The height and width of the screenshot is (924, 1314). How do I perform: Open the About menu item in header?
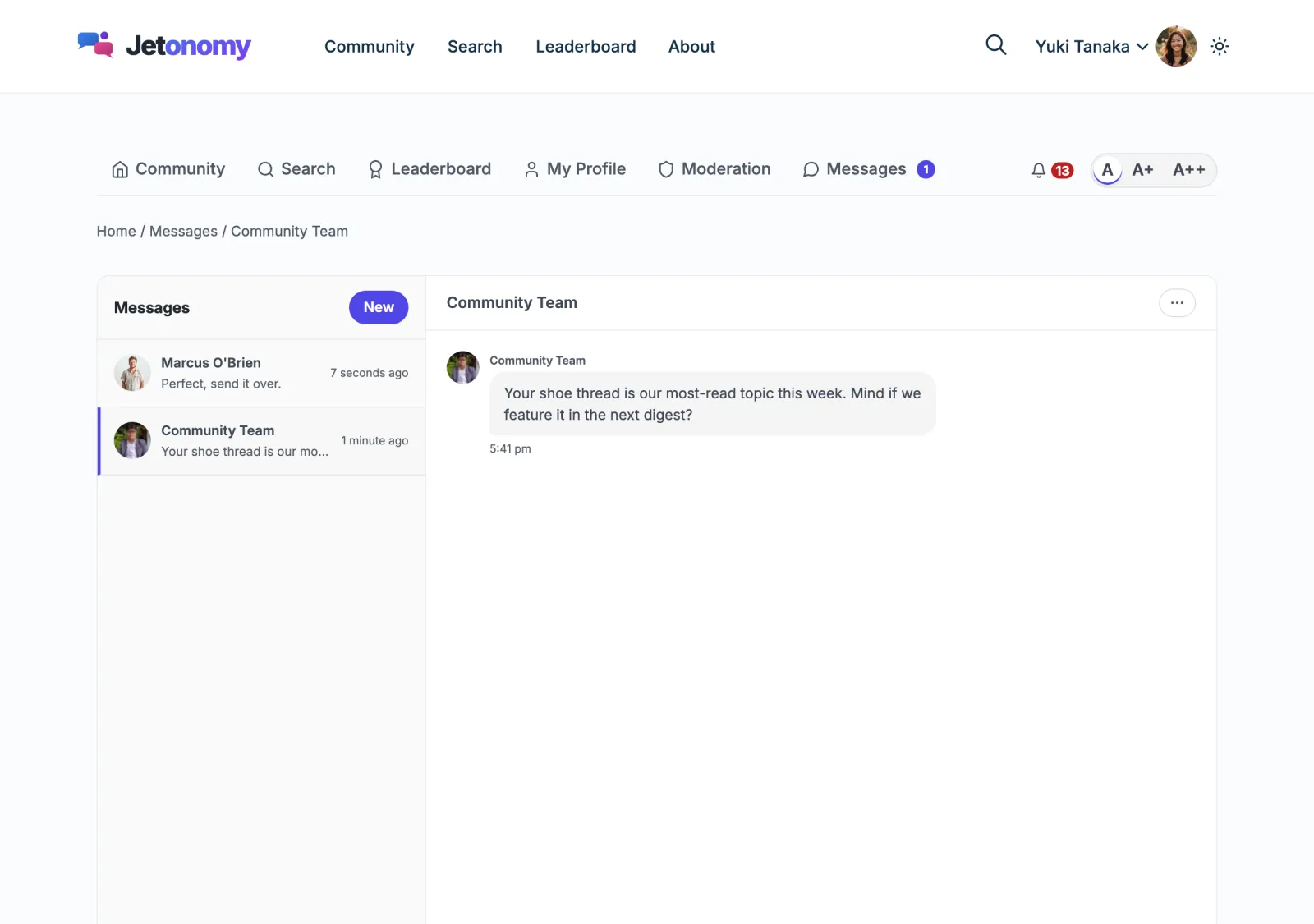tap(691, 47)
